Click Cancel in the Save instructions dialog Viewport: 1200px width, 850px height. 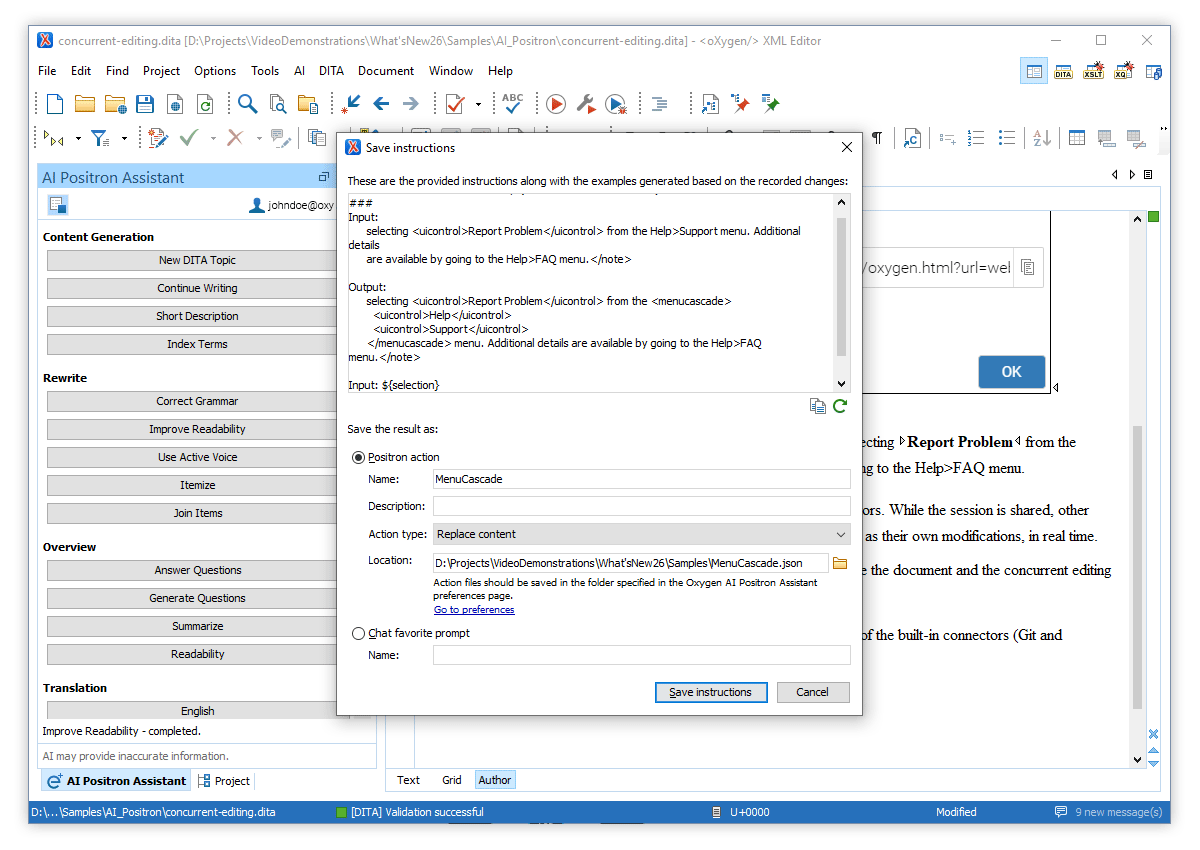[x=812, y=692]
